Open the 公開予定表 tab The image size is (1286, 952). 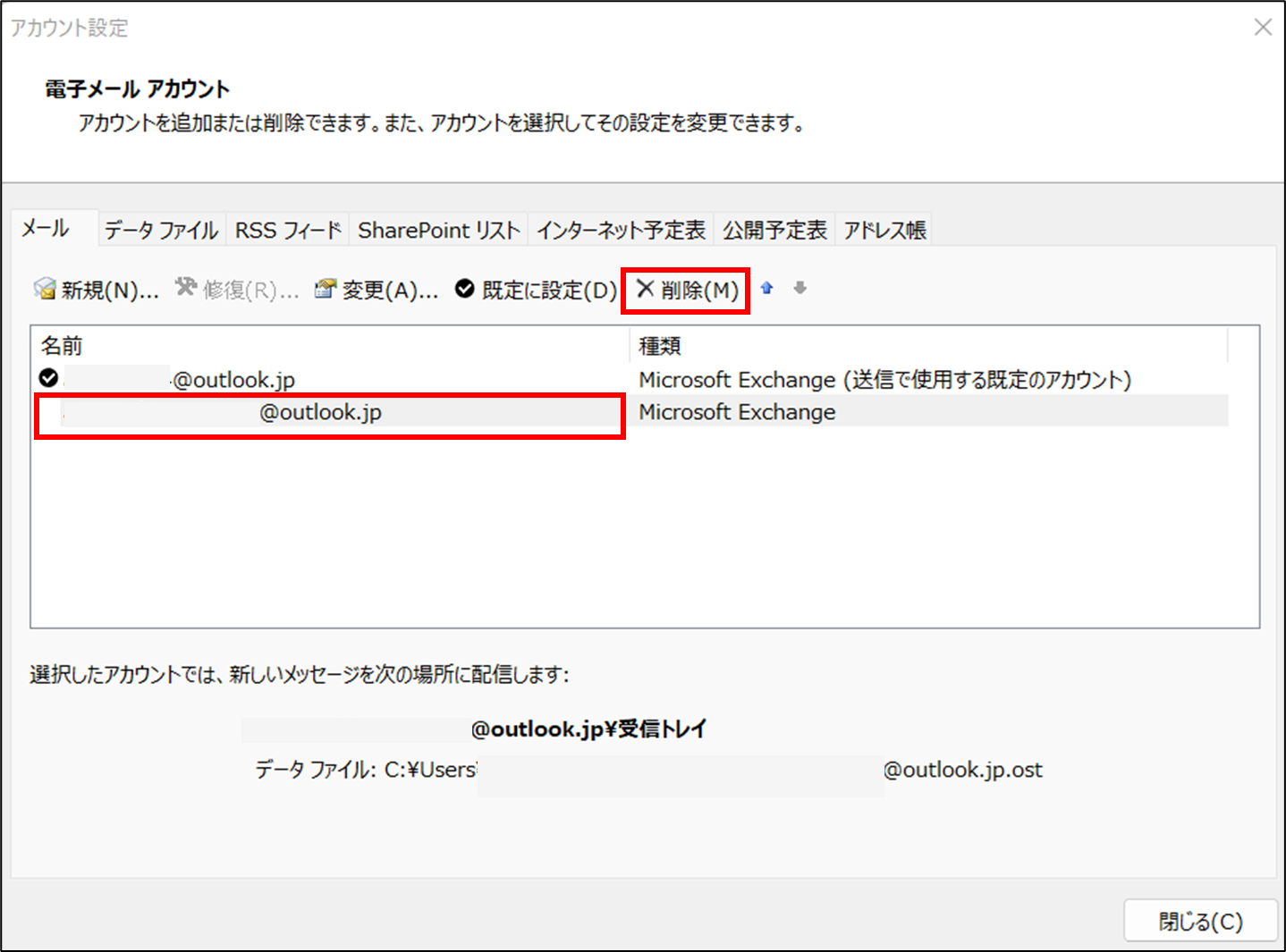point(774,231)
